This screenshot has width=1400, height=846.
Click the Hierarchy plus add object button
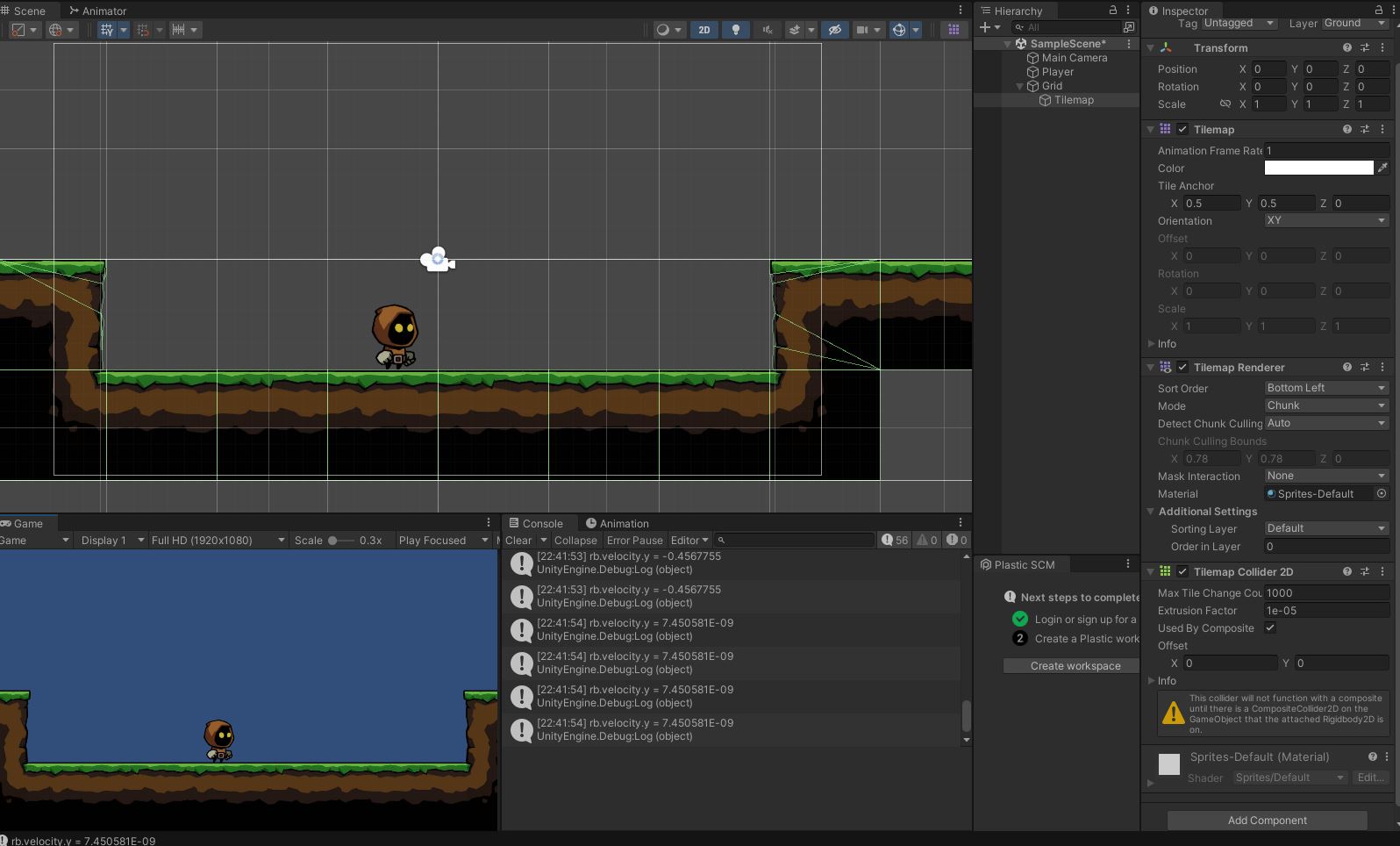pos(985,27)
